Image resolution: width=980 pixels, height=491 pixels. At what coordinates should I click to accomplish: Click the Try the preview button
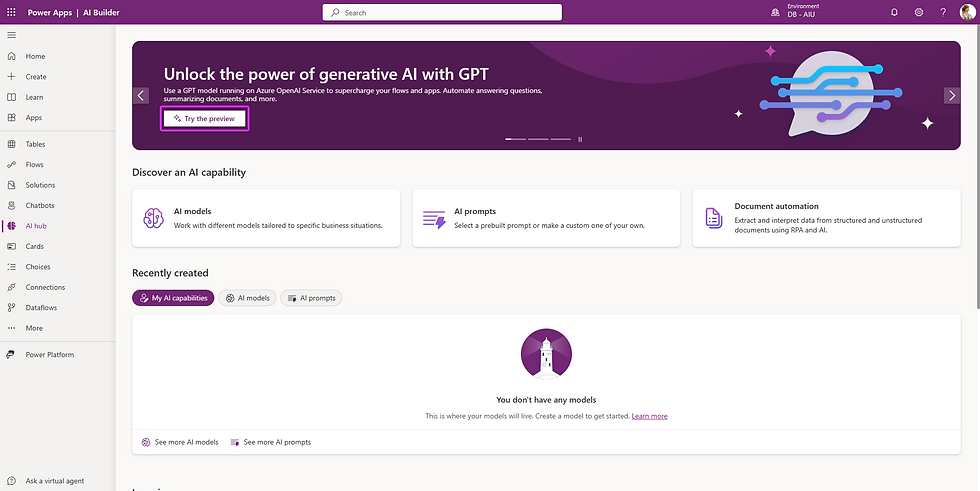pos(204,119)
